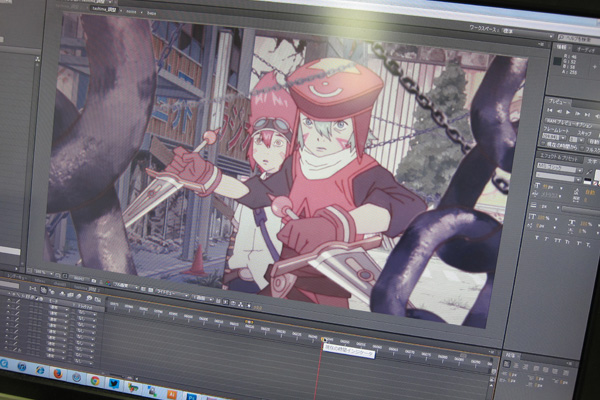The image size is (600, 400).
Task: Open the composition flowchart icon
Action: [240, 304]
